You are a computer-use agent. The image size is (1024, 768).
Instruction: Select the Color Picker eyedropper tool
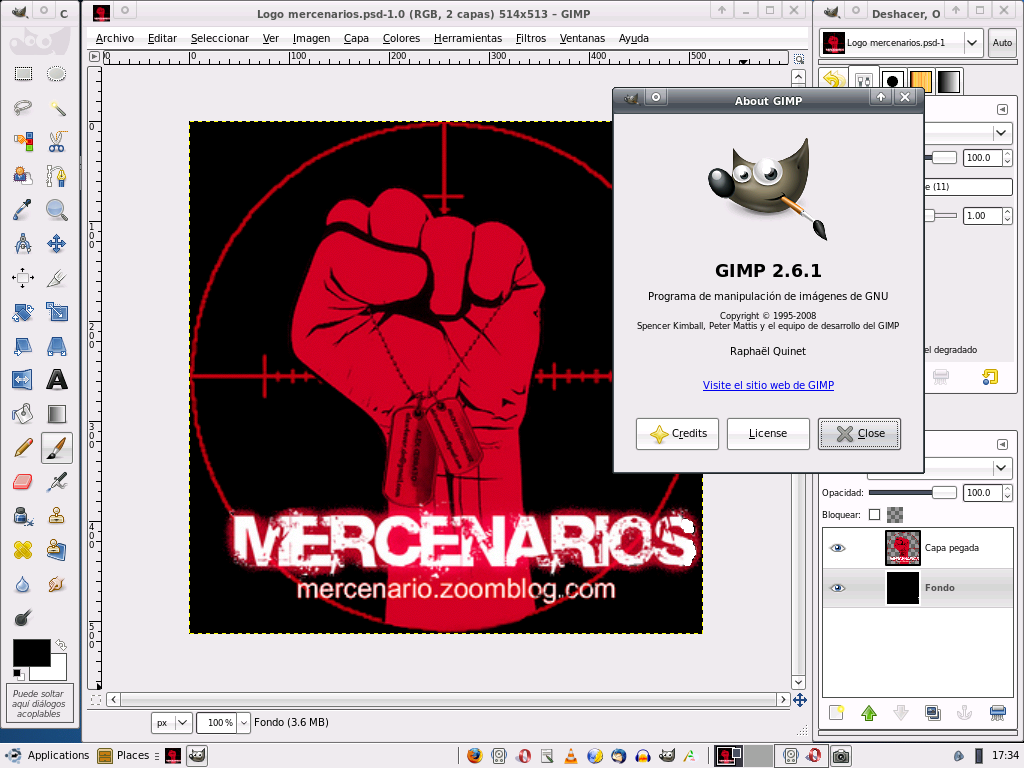click(23, 210)
